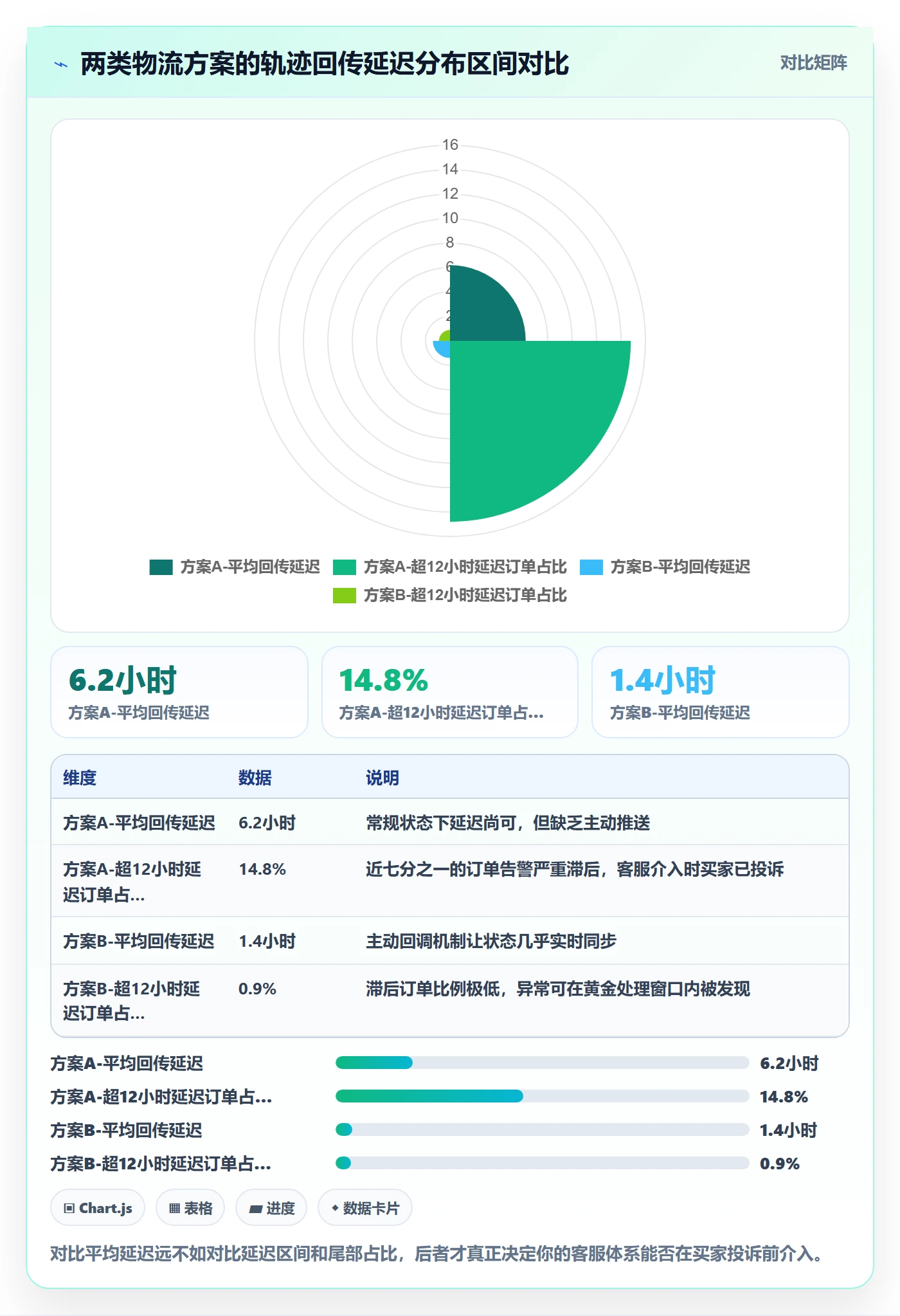The width and height of the screenshot is (900, 1316).
Task: Click the table cell 主动回调机制让状态几乎实时同步
Action: 491,941
